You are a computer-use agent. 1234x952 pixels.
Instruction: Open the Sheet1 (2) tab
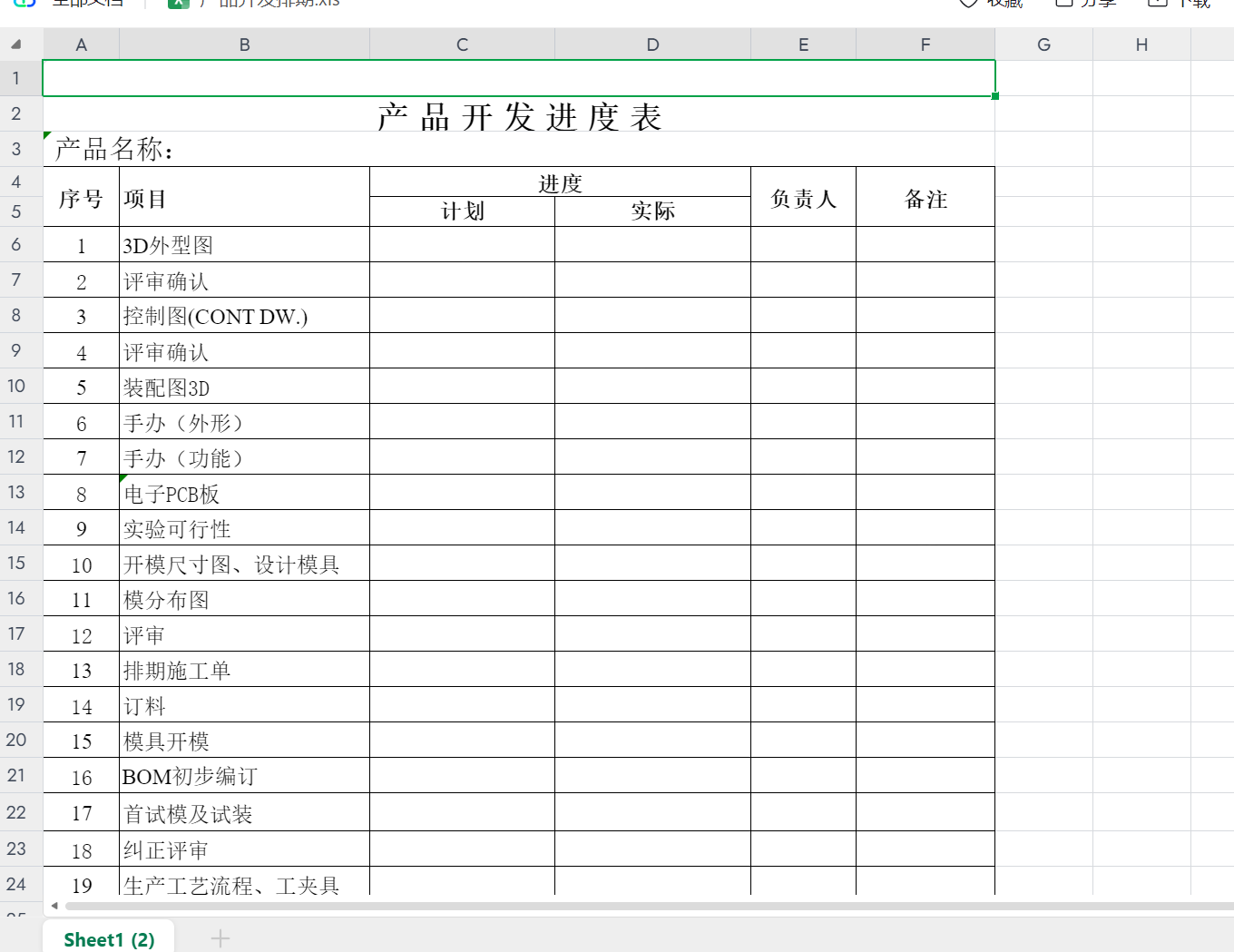(109, 939)
